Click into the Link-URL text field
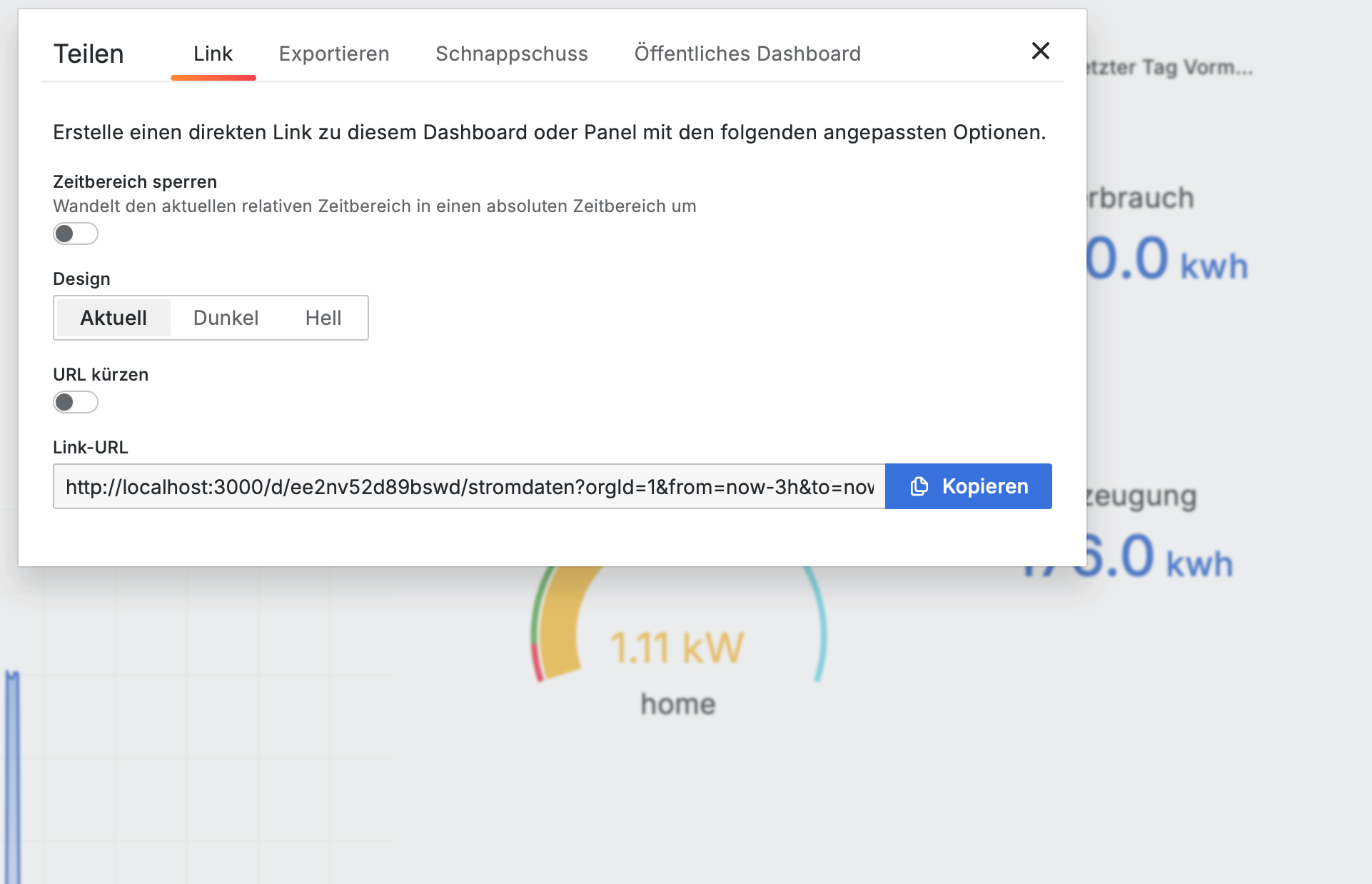 pyautogui.click(x=468, y=486)
